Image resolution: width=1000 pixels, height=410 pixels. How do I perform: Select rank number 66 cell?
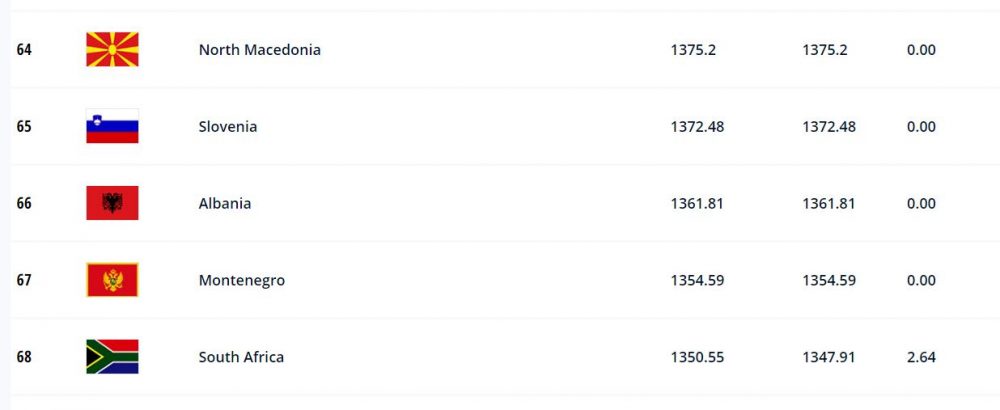24,203
